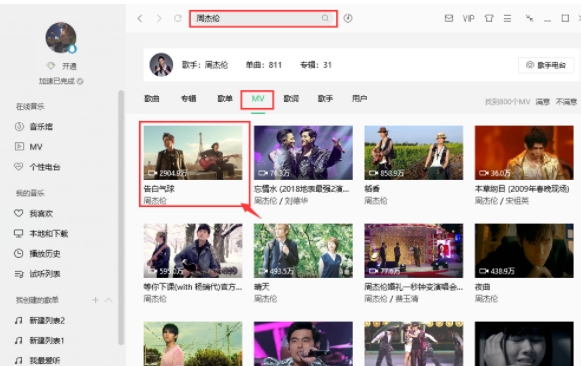The height and width of the screenshot is (366, 581).
Task: Click the 歌手电台 button
Action: pyautogui.click(x=546, y=65)
